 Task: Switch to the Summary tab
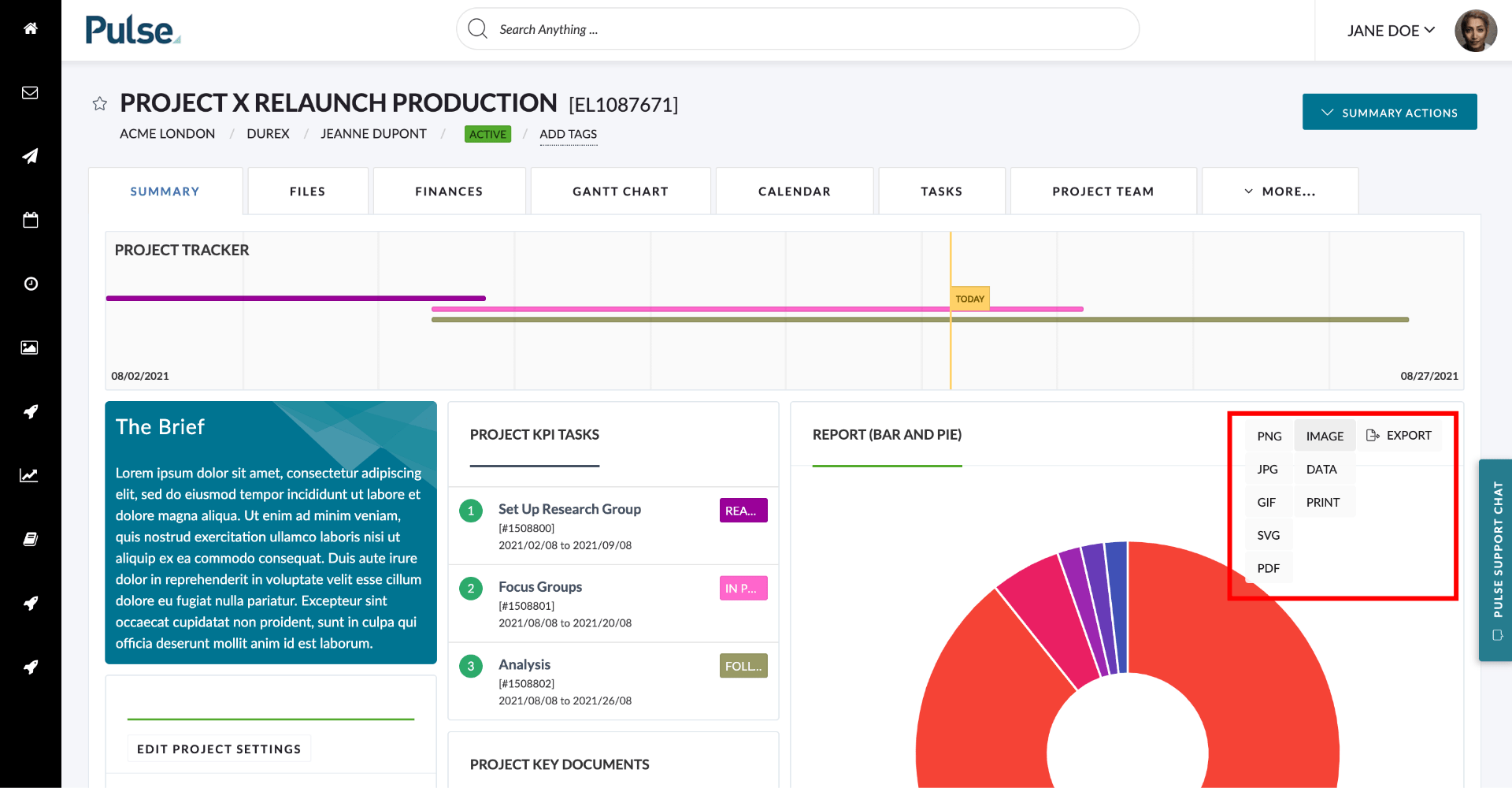[x=165, y=191]
